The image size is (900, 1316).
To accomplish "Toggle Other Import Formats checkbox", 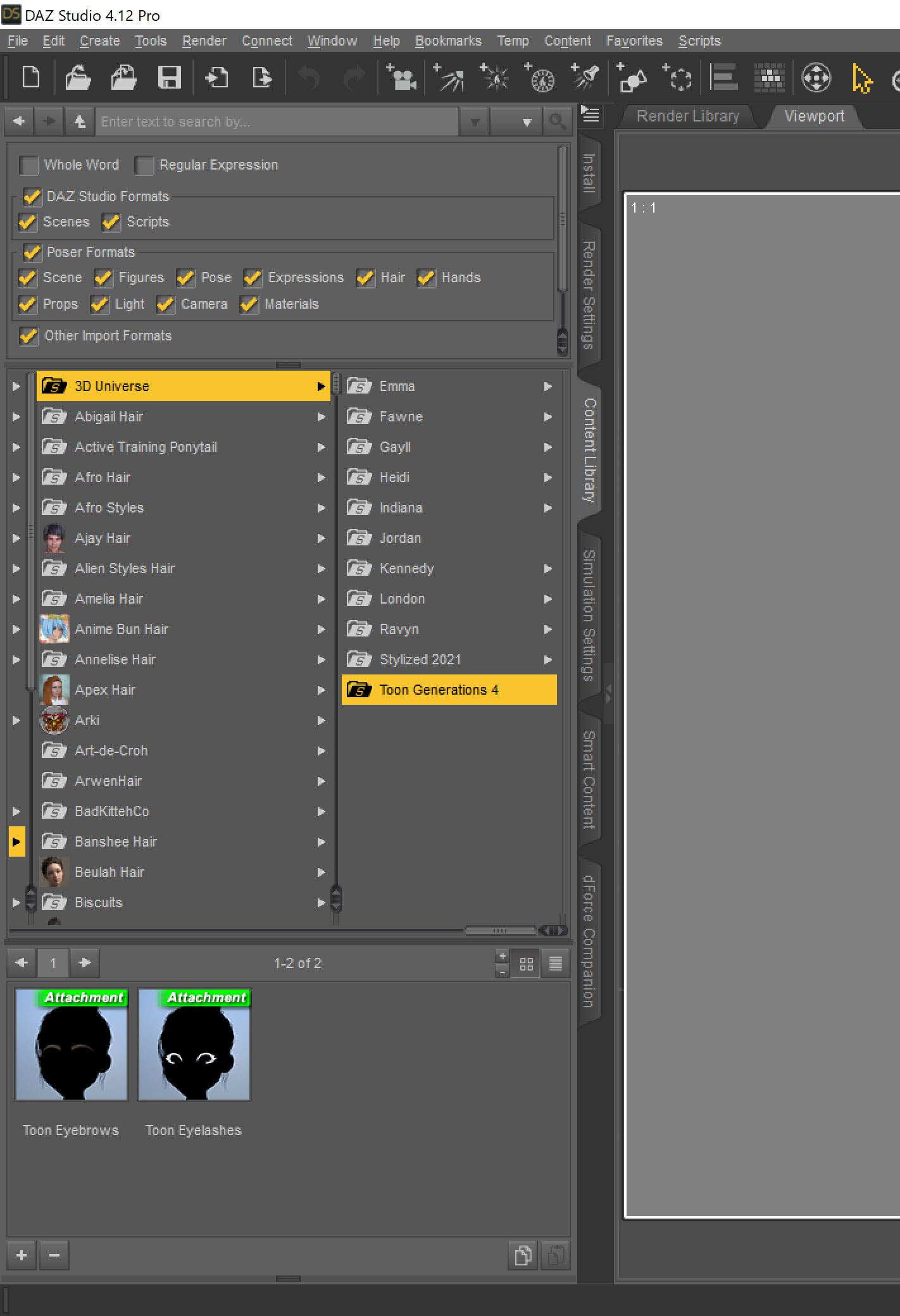I will [x=28, y=336].
